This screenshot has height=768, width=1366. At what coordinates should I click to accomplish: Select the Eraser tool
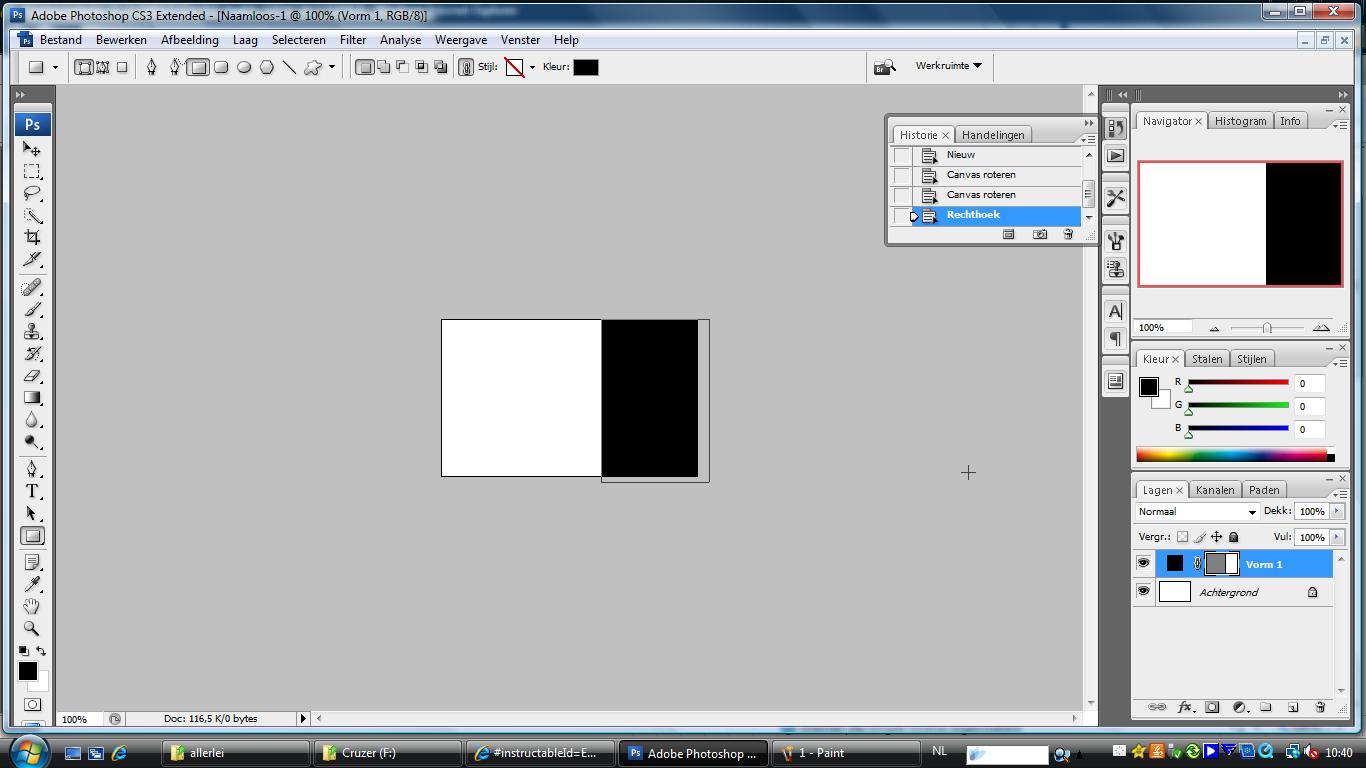point(32,376)
